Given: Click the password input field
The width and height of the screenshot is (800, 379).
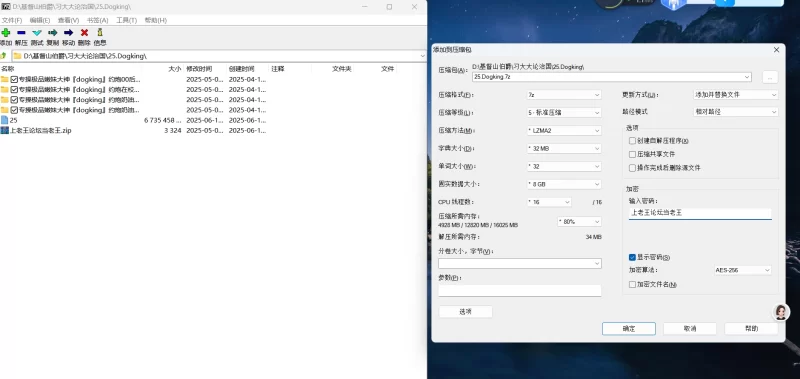Looking at the screenshot, I should (699, 213).
